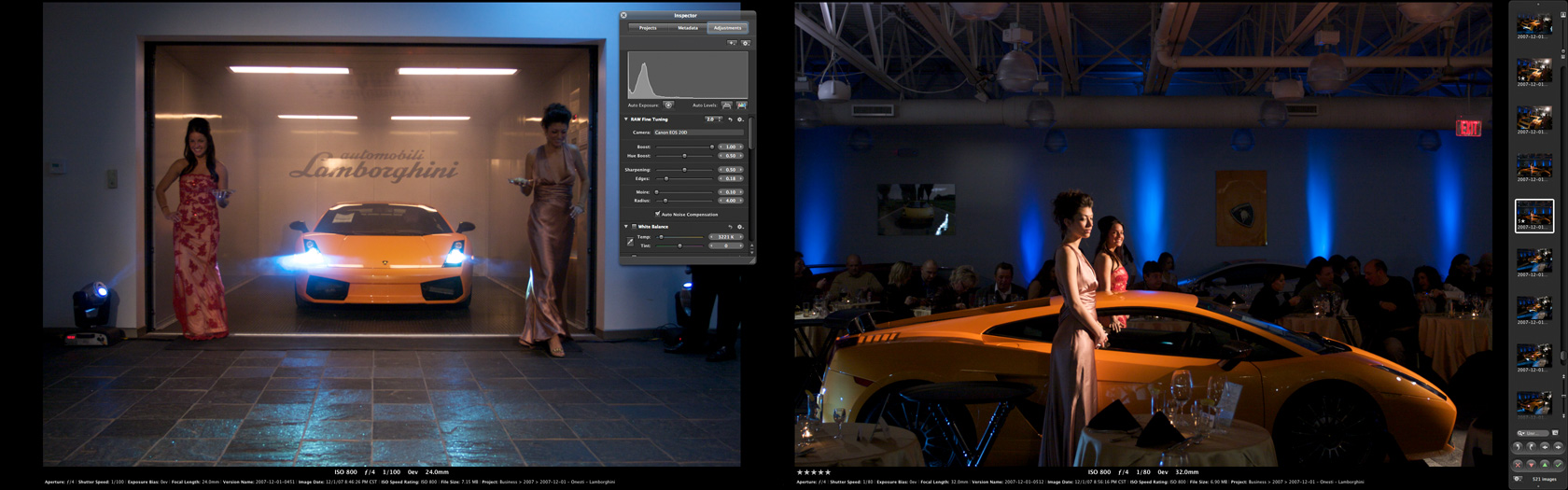Open the RAW Fine Tuning version 2.0 dropdown
The width and height of the screenshot is (1568, 490).
click(714, 119)
